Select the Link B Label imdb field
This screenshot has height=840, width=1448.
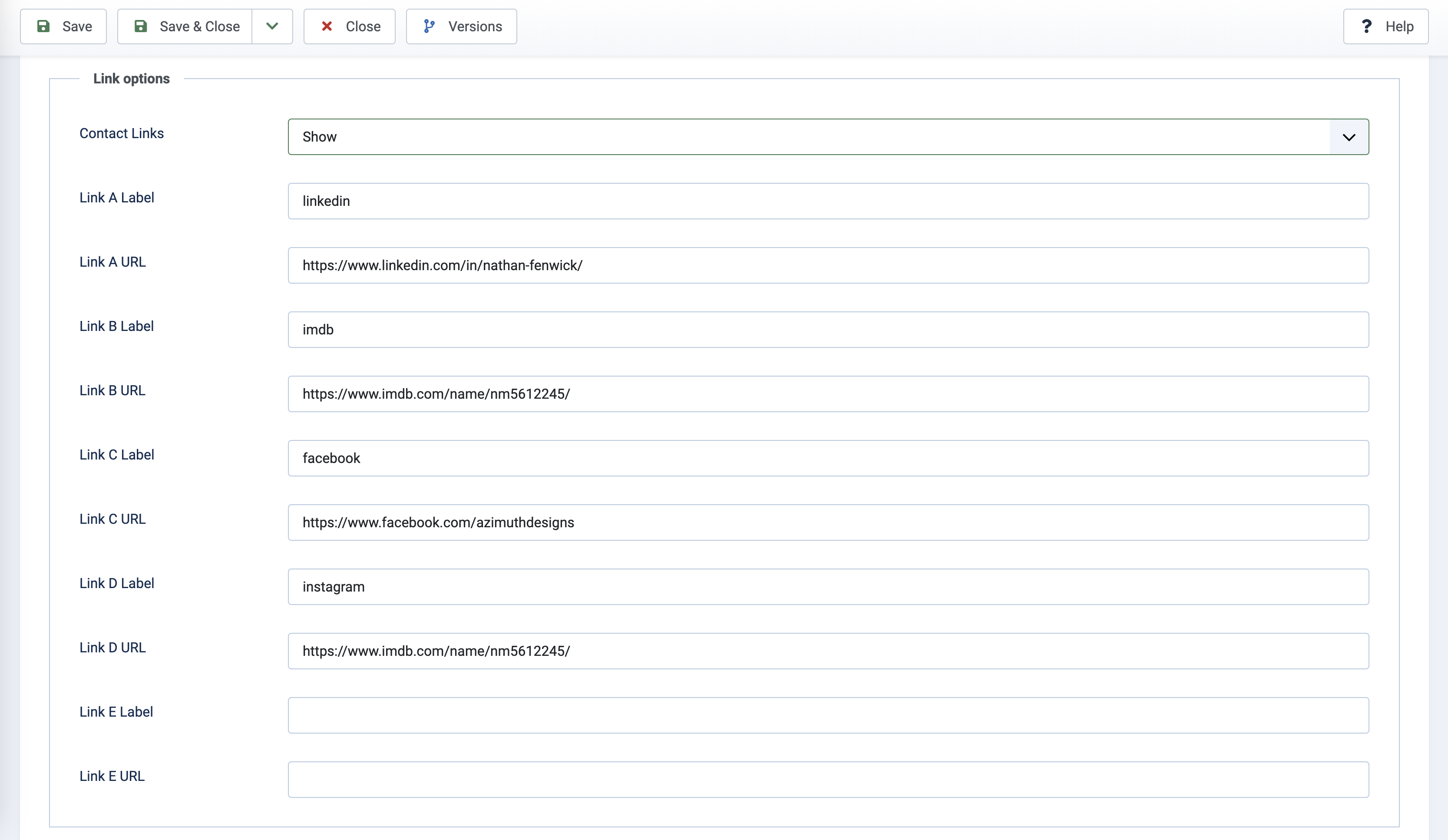[x=827, y=330]
